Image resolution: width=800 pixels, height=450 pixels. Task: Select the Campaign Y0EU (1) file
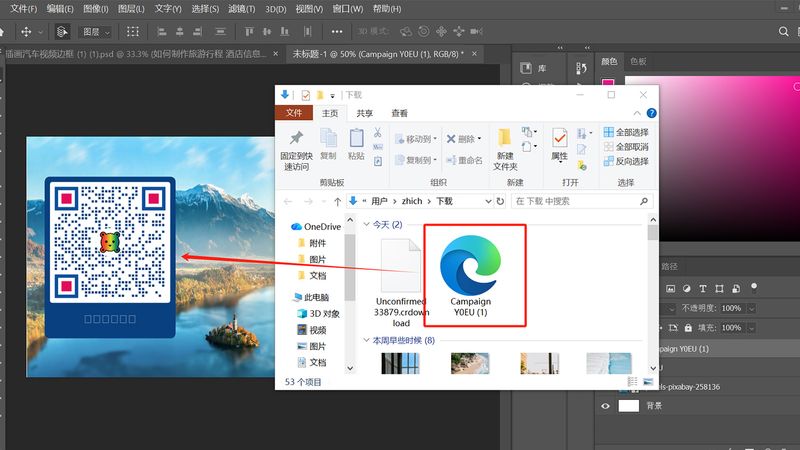pyautogui.click(x=470, y=276)
